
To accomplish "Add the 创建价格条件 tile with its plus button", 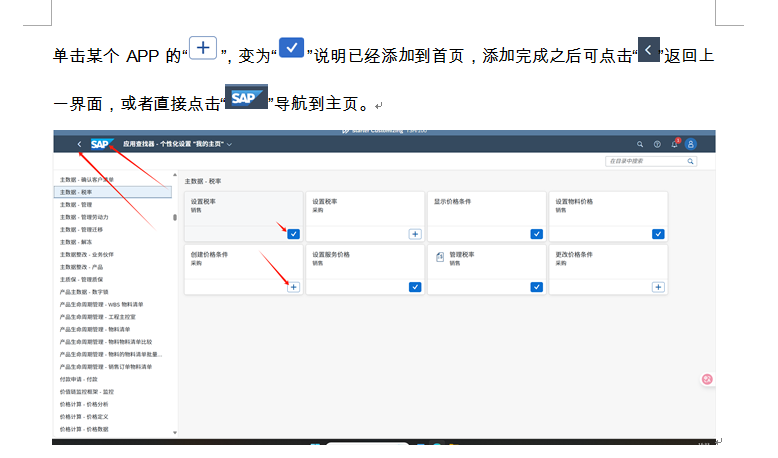I will pos(293,287).
